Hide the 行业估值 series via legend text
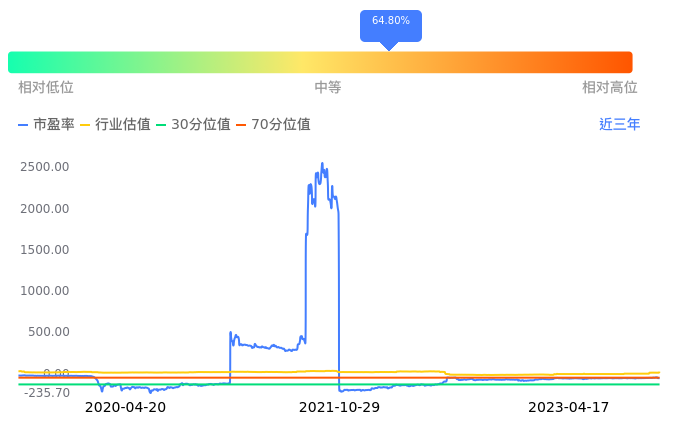 pyautogui.click(x=123, y=125)
